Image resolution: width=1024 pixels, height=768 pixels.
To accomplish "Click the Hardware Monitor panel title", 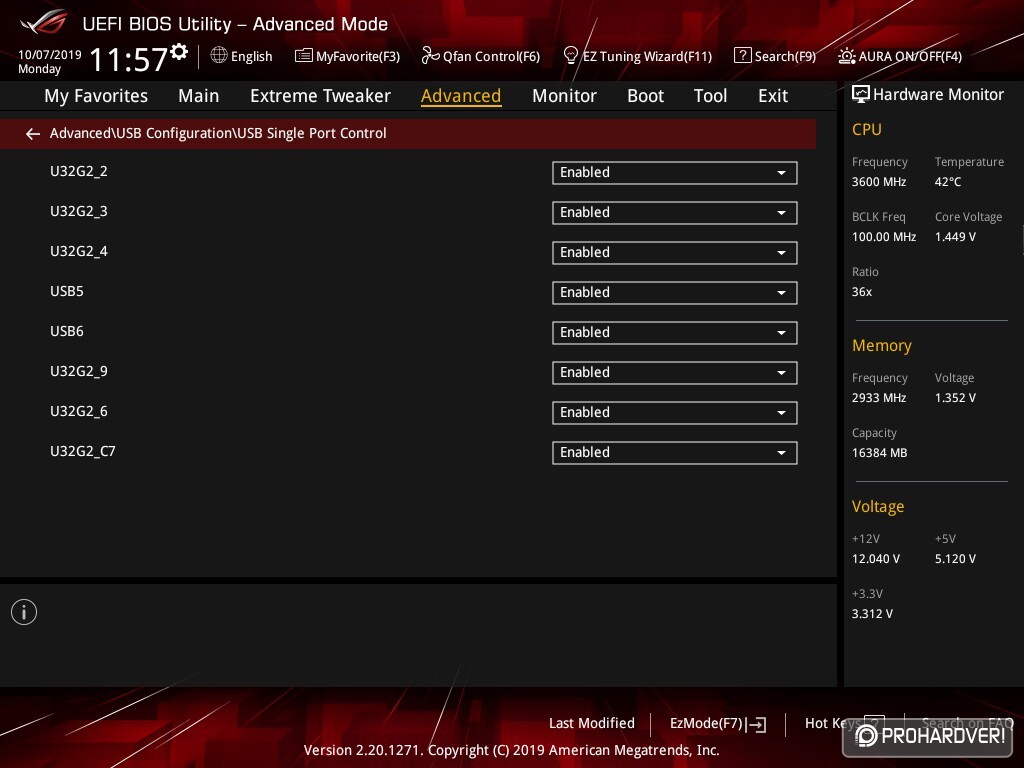I will coord(938,95).
